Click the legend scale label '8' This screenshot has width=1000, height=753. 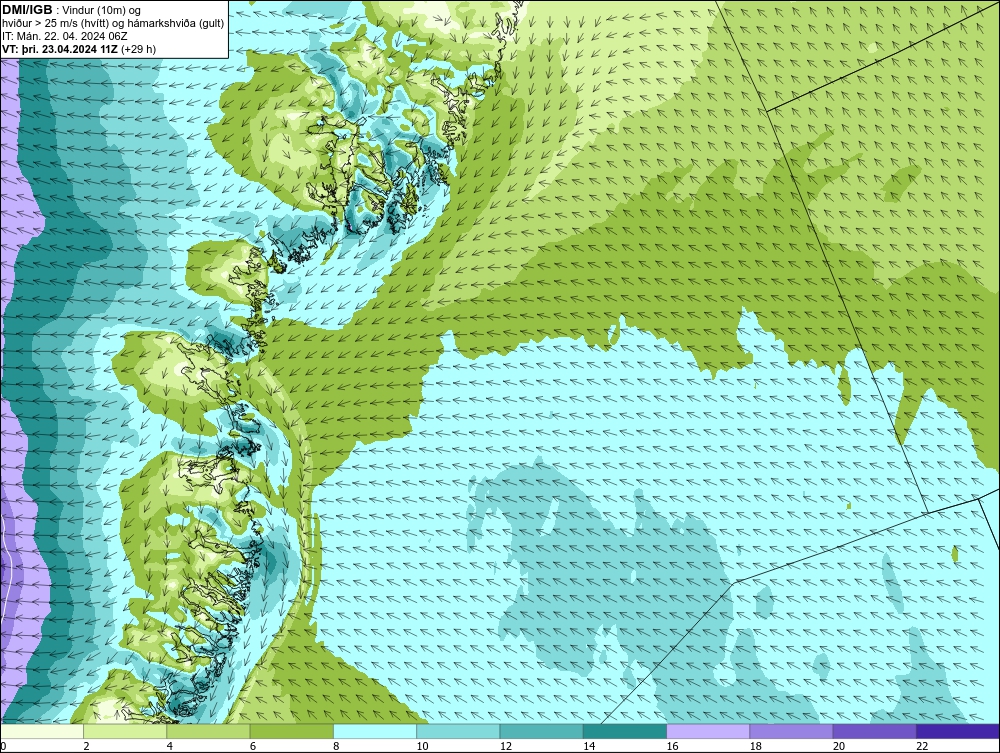(x=336, y=746)
